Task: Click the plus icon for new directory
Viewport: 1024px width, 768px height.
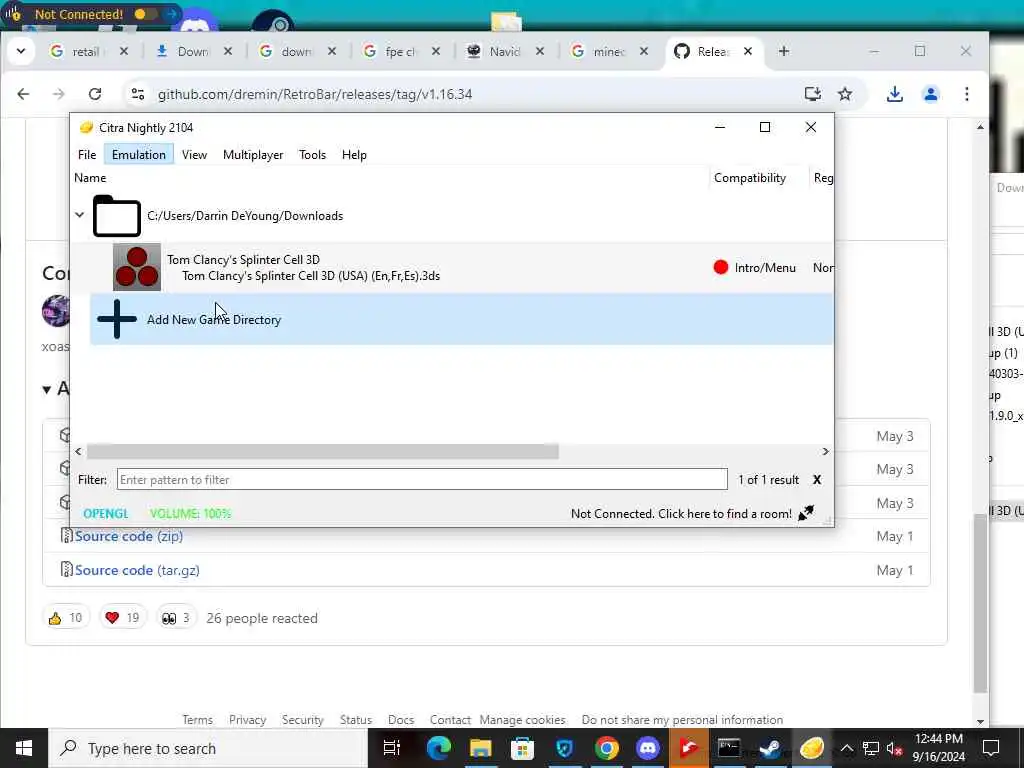Action: point(117,319)
